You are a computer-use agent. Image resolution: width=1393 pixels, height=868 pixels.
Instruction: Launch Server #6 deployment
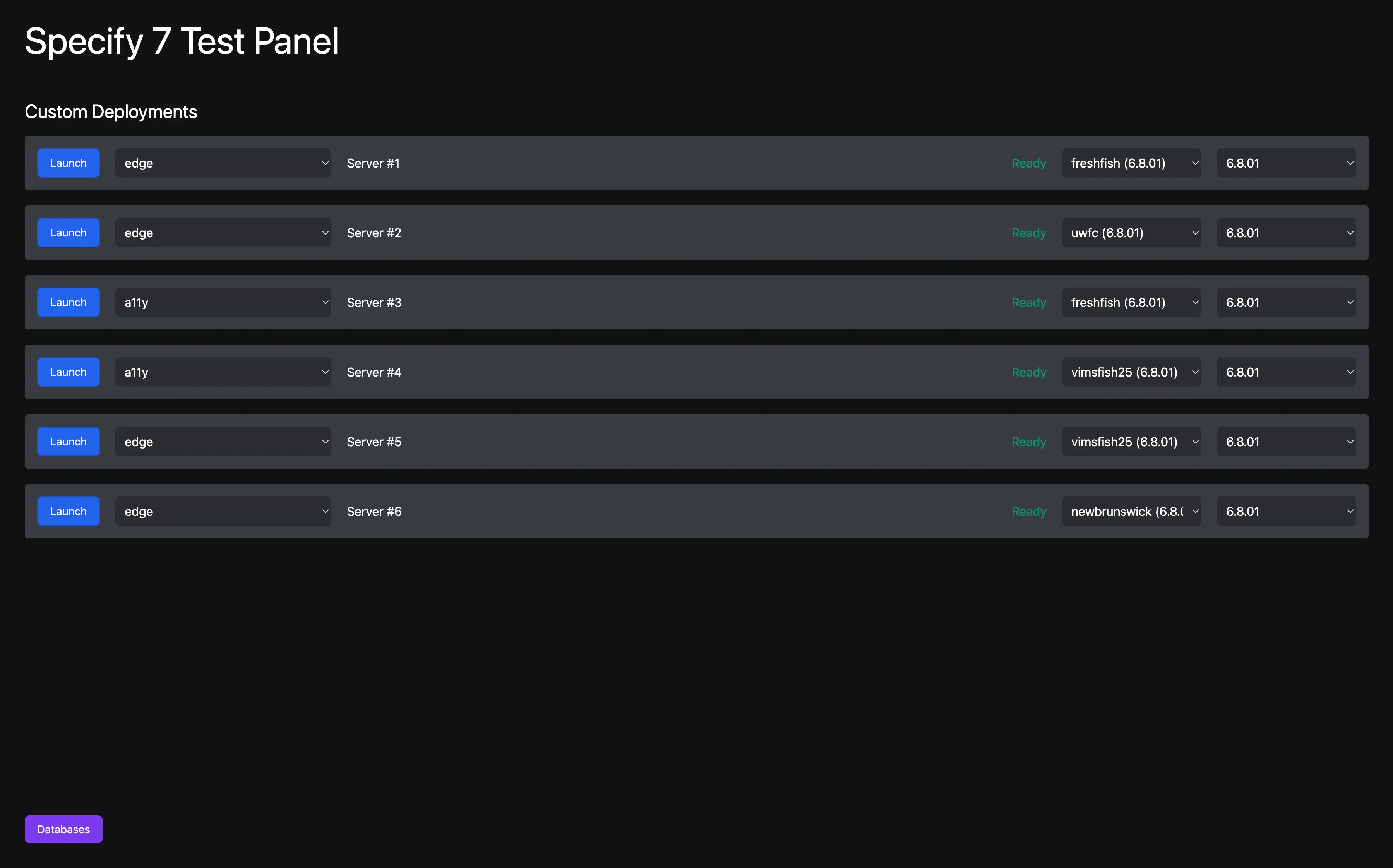tap(69, 511)
